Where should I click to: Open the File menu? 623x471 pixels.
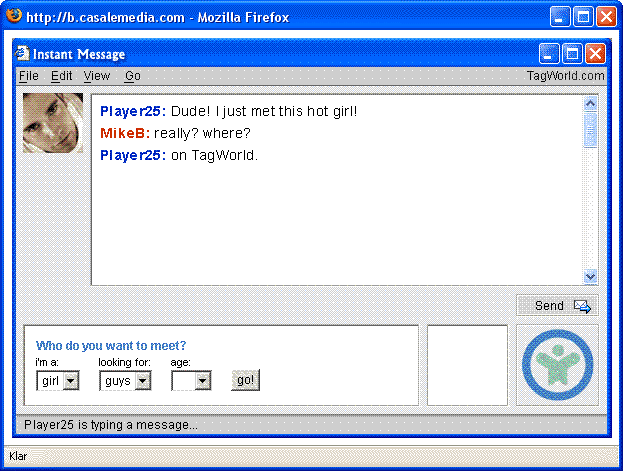[29, 76]
